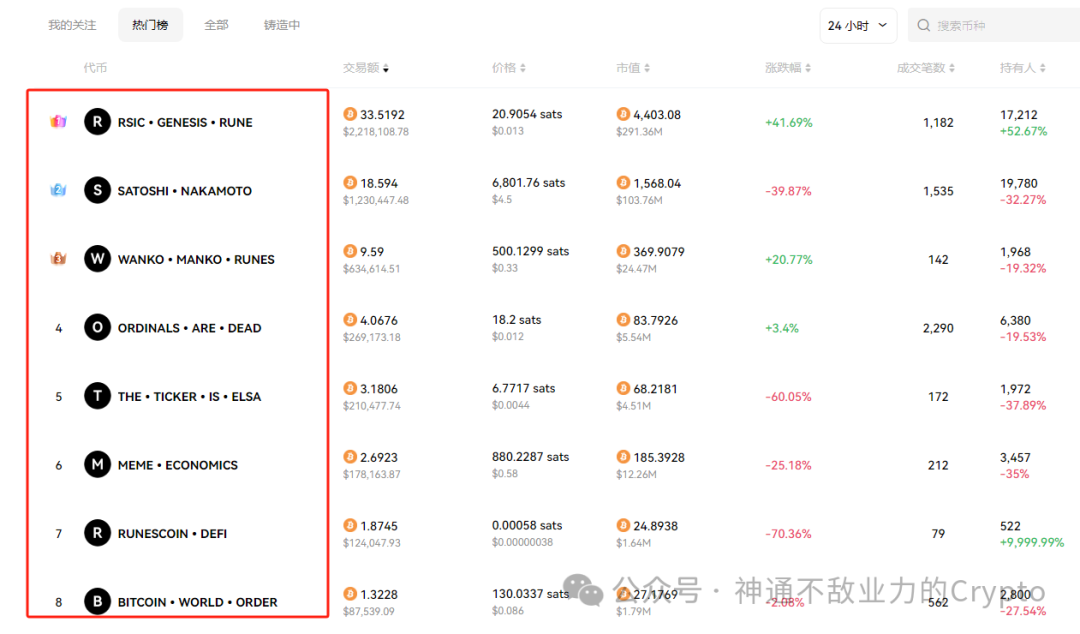The height and width of the screenshot is (634, 1080).
Task: Open ORDINALS • ARE • DEAD token
Action: pos(189,328)
